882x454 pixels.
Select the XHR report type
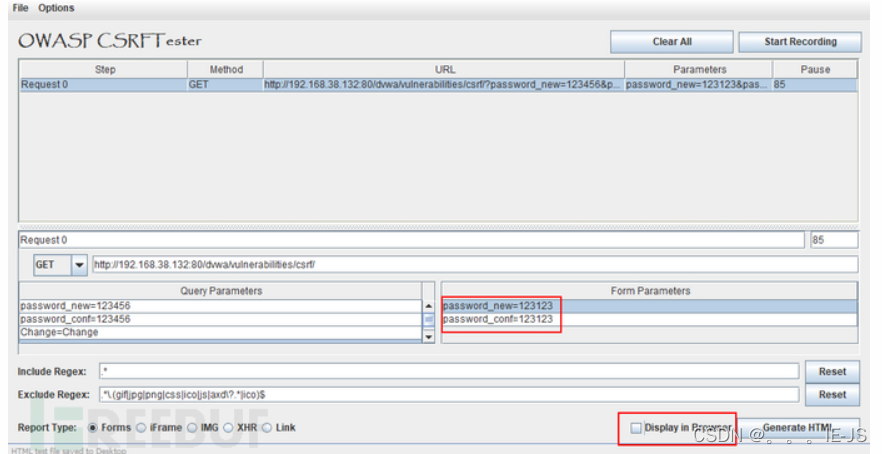(x=228, y=428)
